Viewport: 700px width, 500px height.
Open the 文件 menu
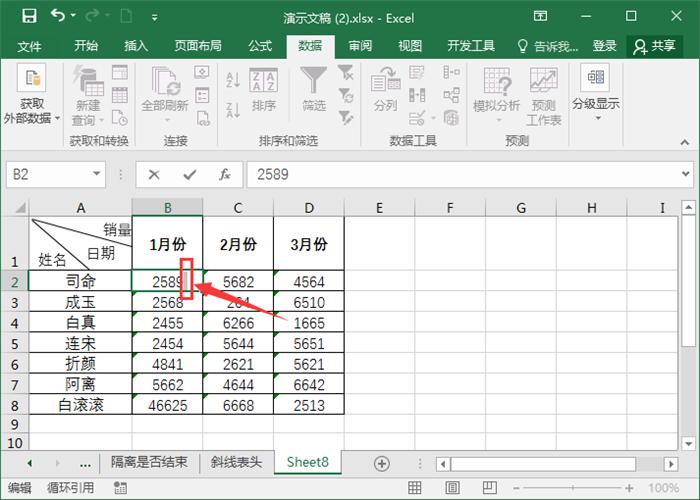[29, 46]
